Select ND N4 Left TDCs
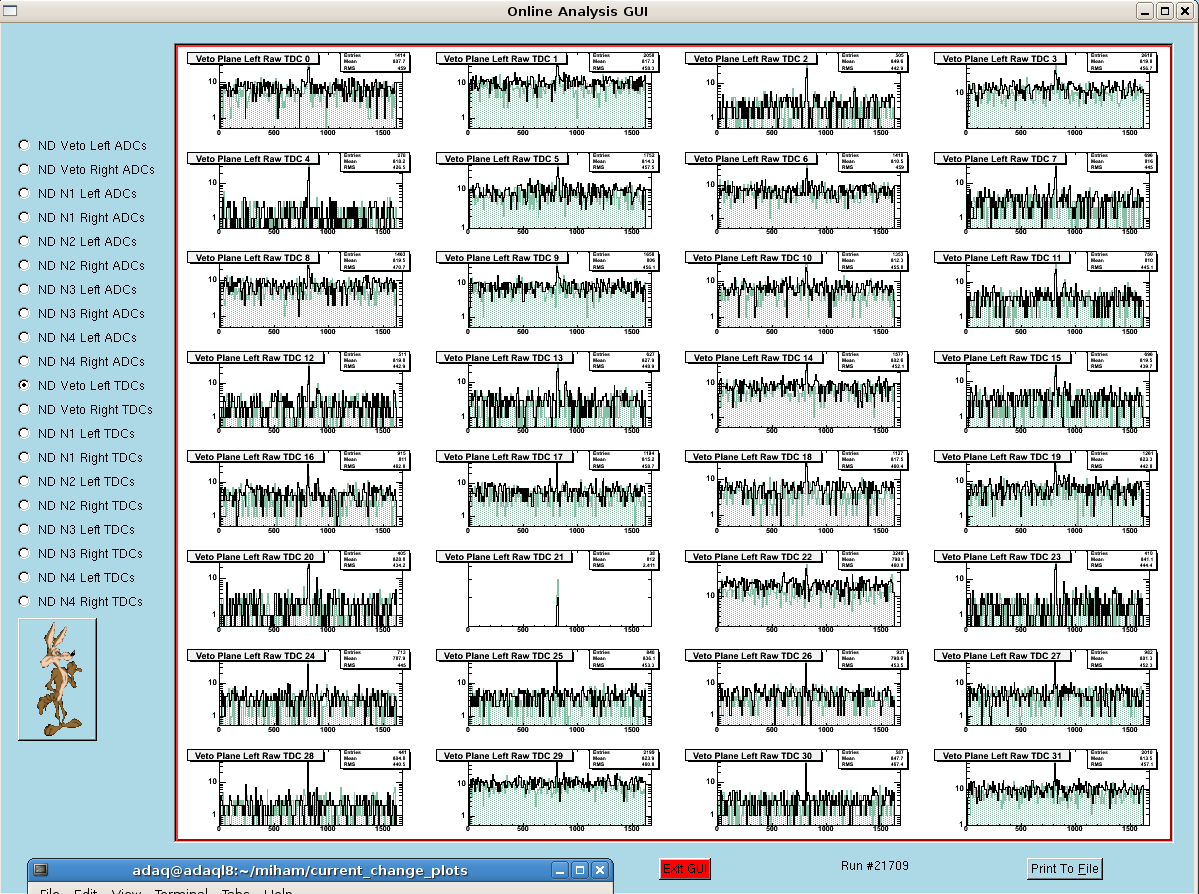1199x894 pixels. pos(24,577)
